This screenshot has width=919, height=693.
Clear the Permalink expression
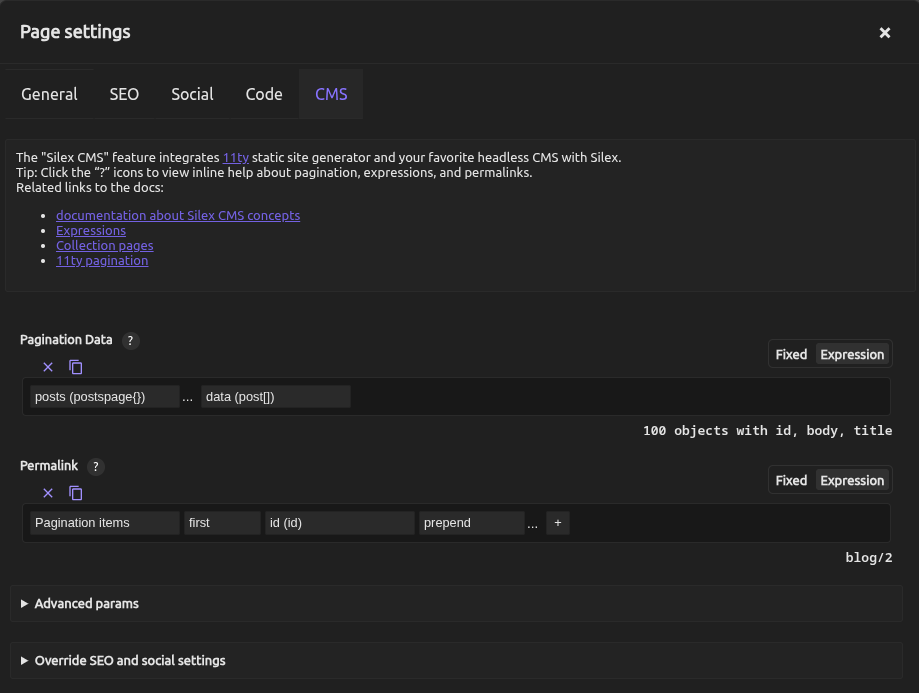(x=48, y=493)
